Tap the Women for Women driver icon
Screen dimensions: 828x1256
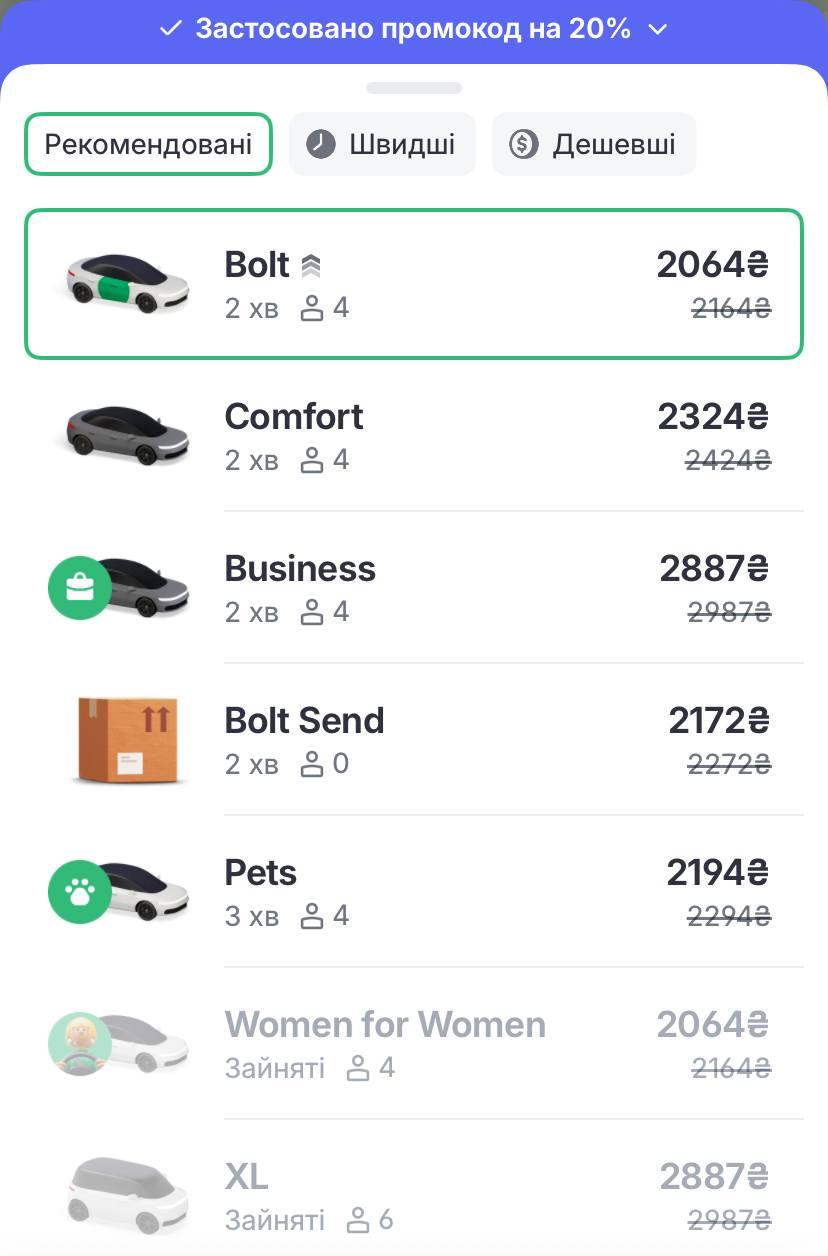tap(80, 1044)
